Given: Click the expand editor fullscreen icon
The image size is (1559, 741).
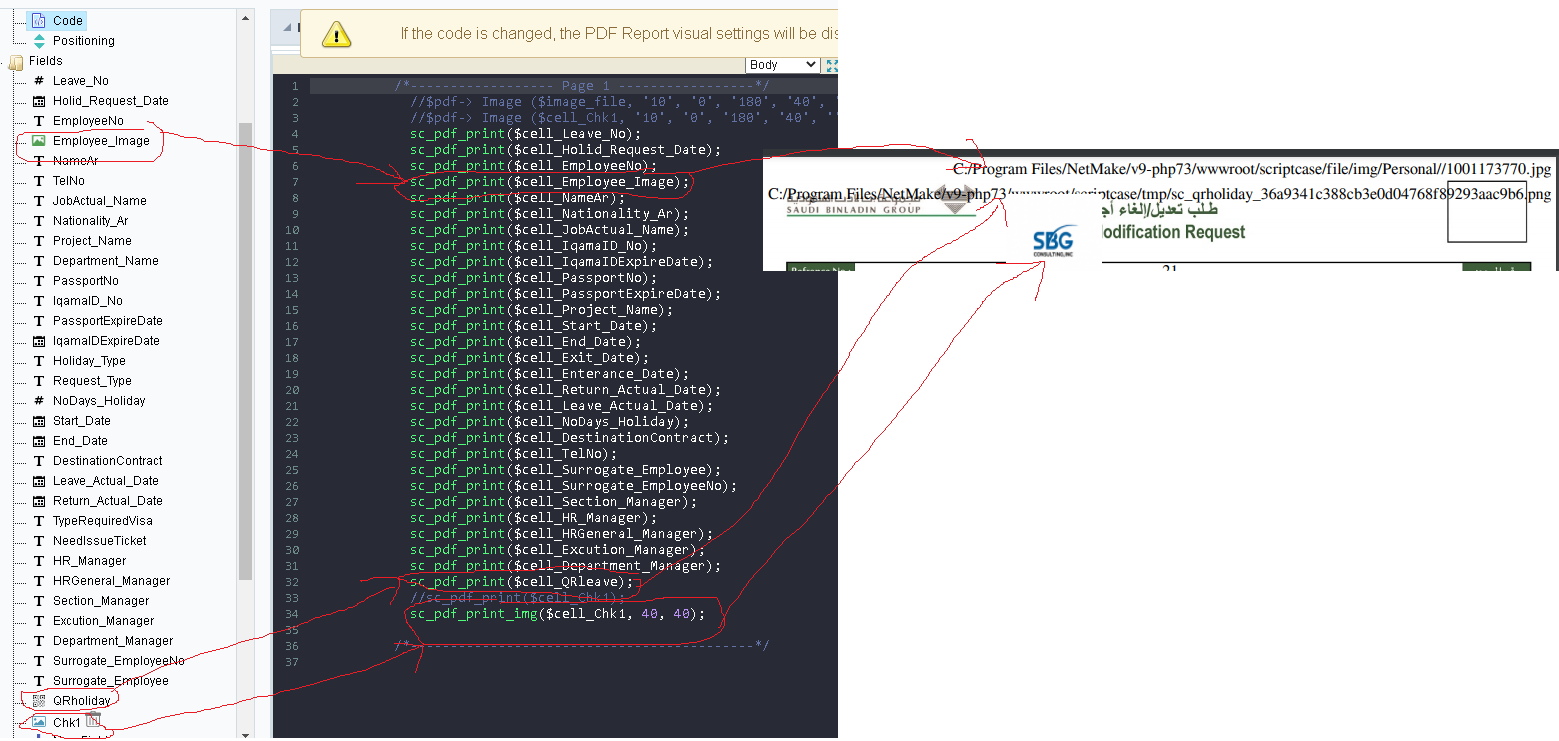Looking at the screenshot, I should point(831,65).
